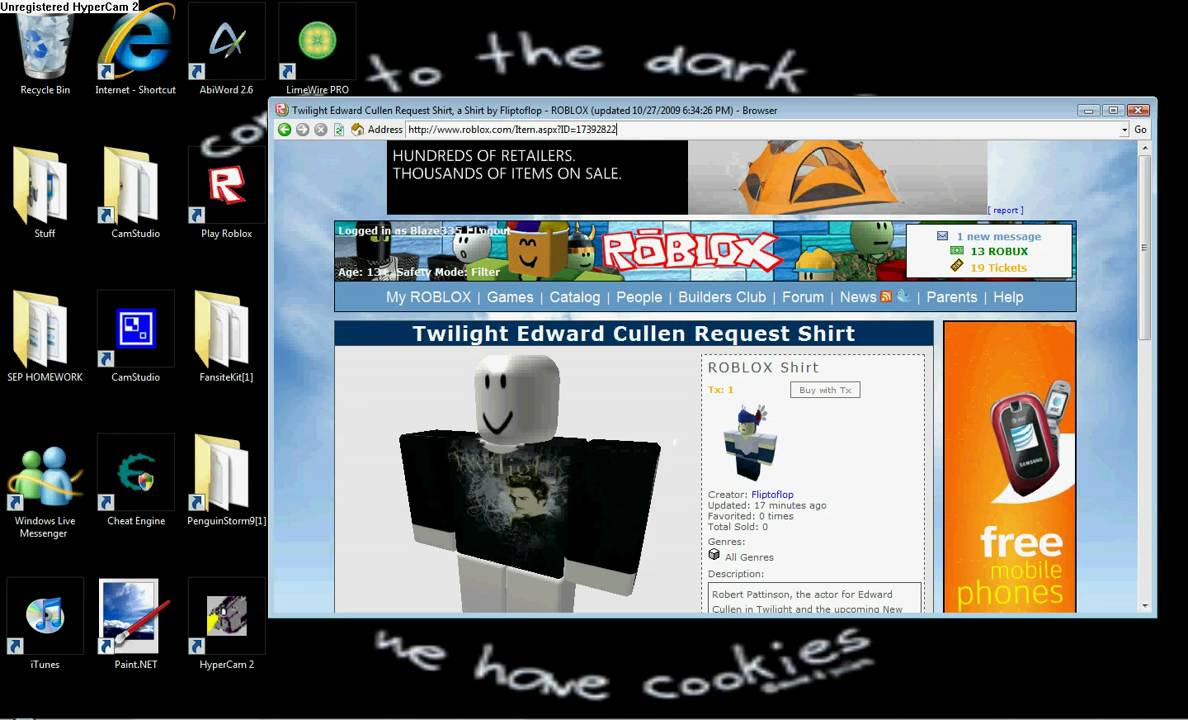Click the envelope new message icon

(943, 236)
